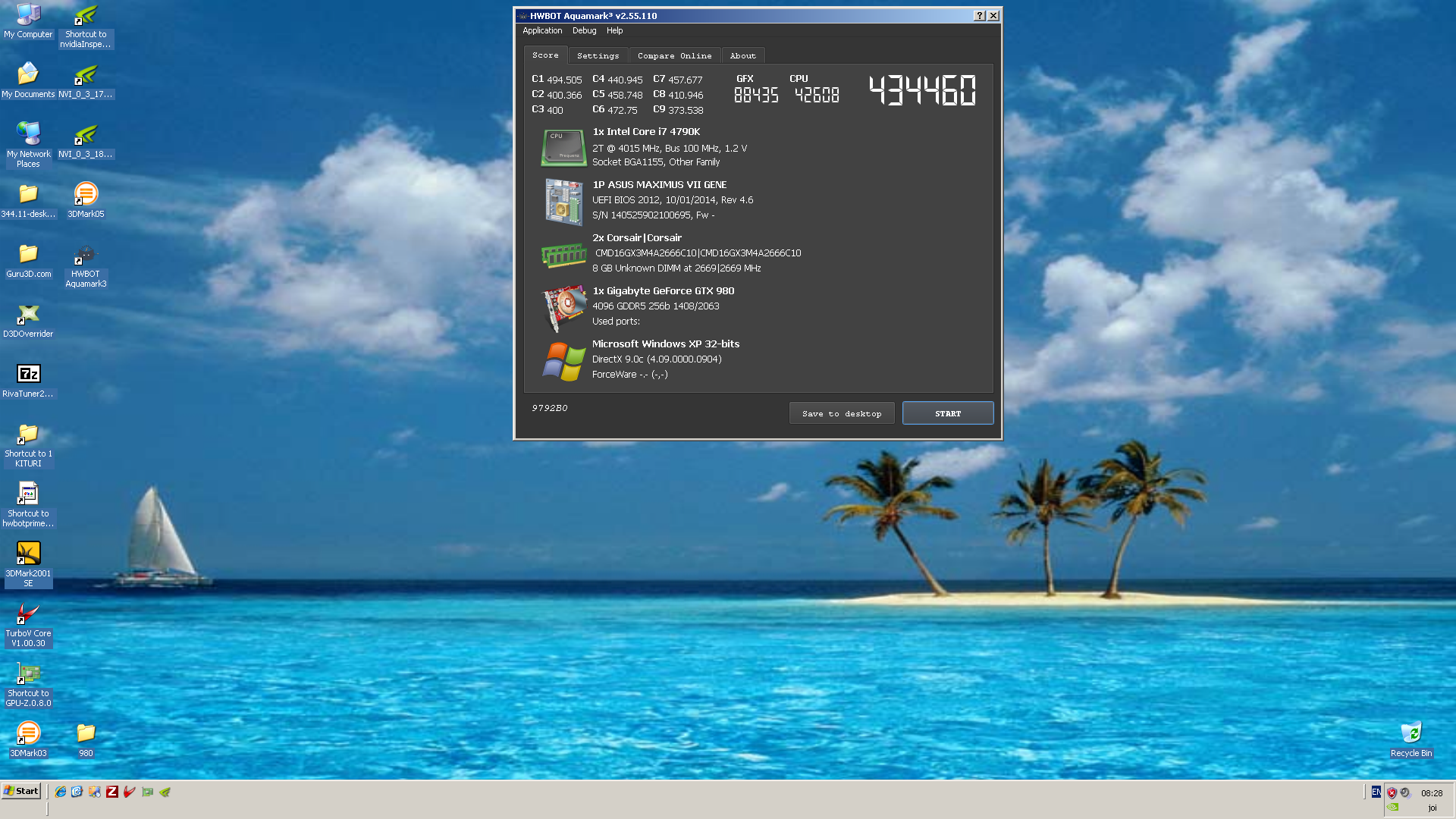Click the 08:28 clock in system tray

1432,793
